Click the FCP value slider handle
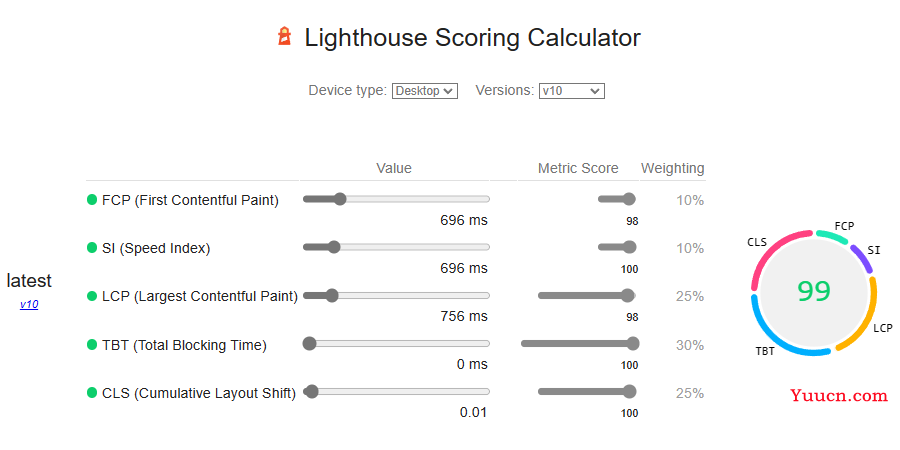This screenshot has width=900, height=450. pyautogui.click(x=340, y=199)
